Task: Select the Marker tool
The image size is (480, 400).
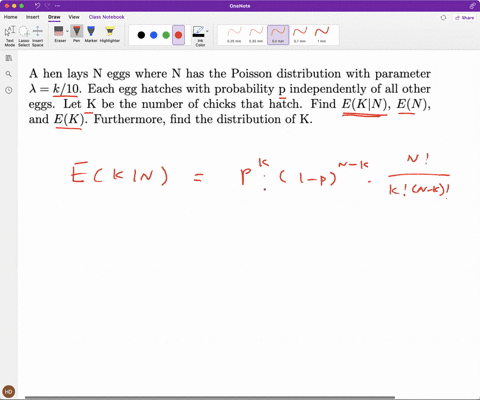Action: click(x=91, y=34)
